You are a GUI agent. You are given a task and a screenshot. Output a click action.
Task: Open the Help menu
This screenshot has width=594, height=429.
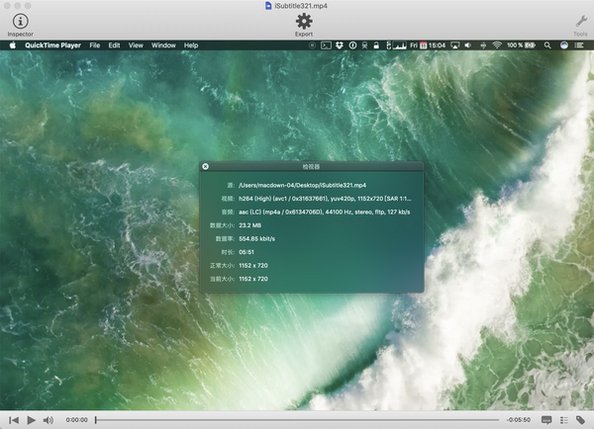[191, 45]
